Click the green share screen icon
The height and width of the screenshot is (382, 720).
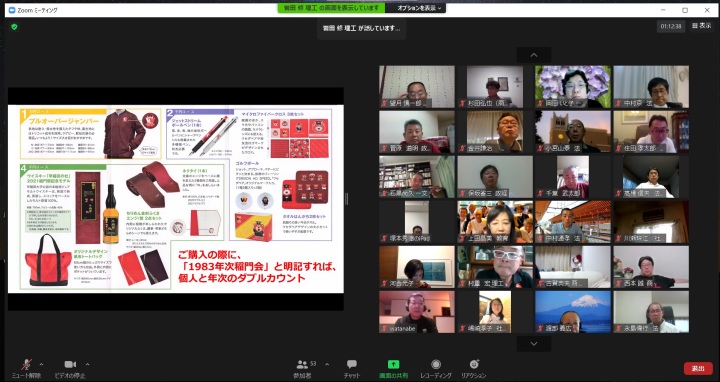(x=393, y=365)
